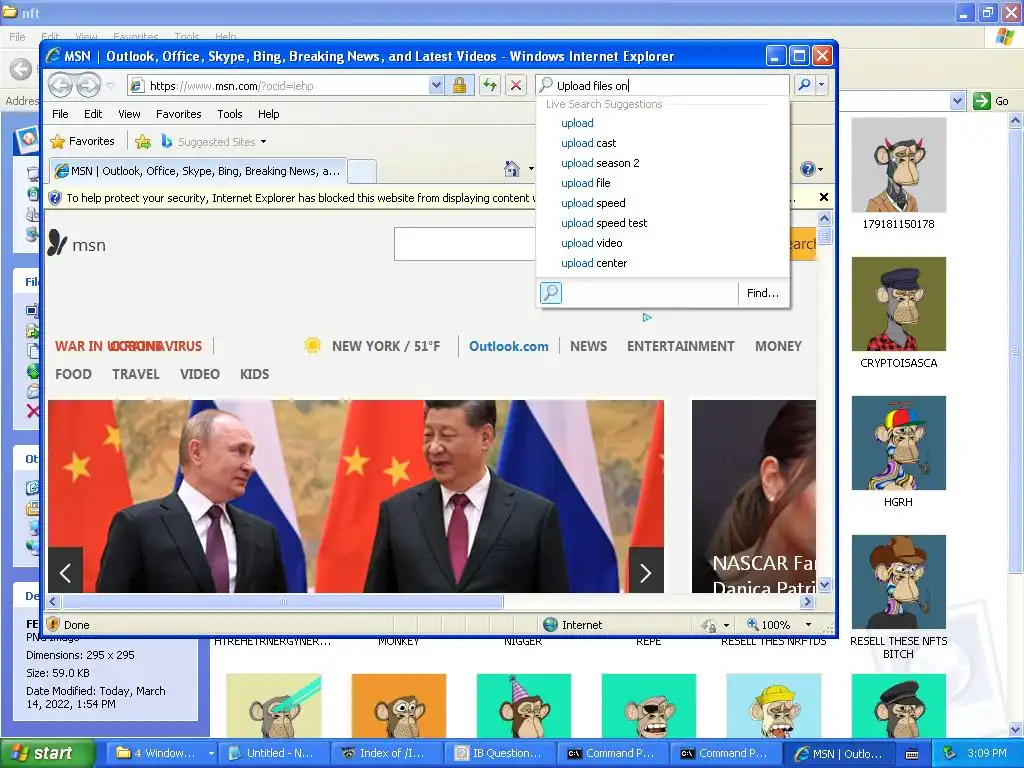Image resolution: width=1024 pixels, height=768 pixels.
Task: Open nft window address dropdown
Action: coord(957,101)
